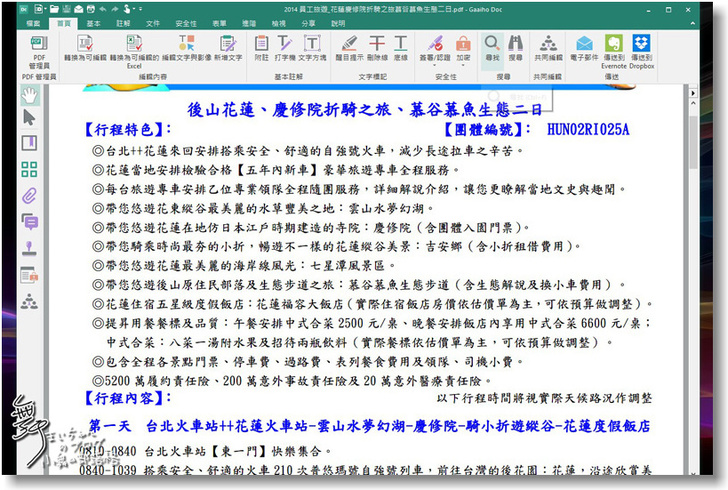Image resolution: width=728 pixels, height=490 pixels.
Task: Switch to the 進階 tab
Action: [x=249, y=23]
